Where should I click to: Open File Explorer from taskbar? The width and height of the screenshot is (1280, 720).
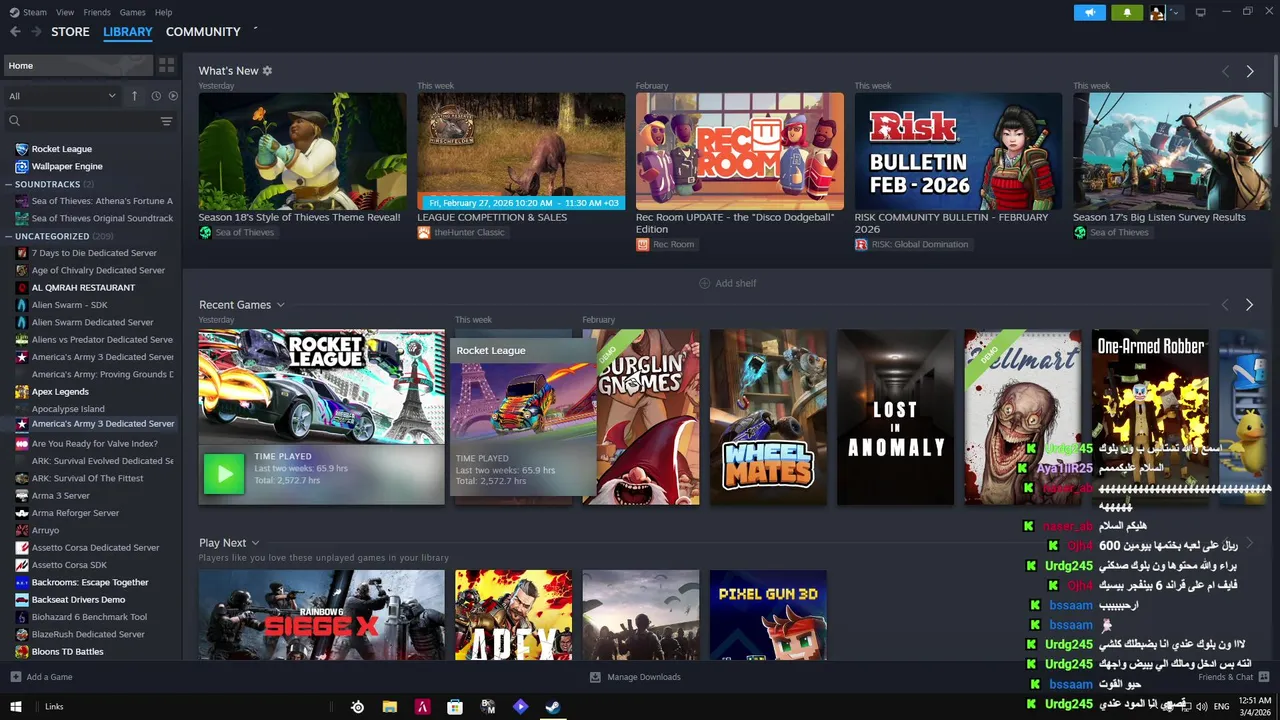[390, 707]
